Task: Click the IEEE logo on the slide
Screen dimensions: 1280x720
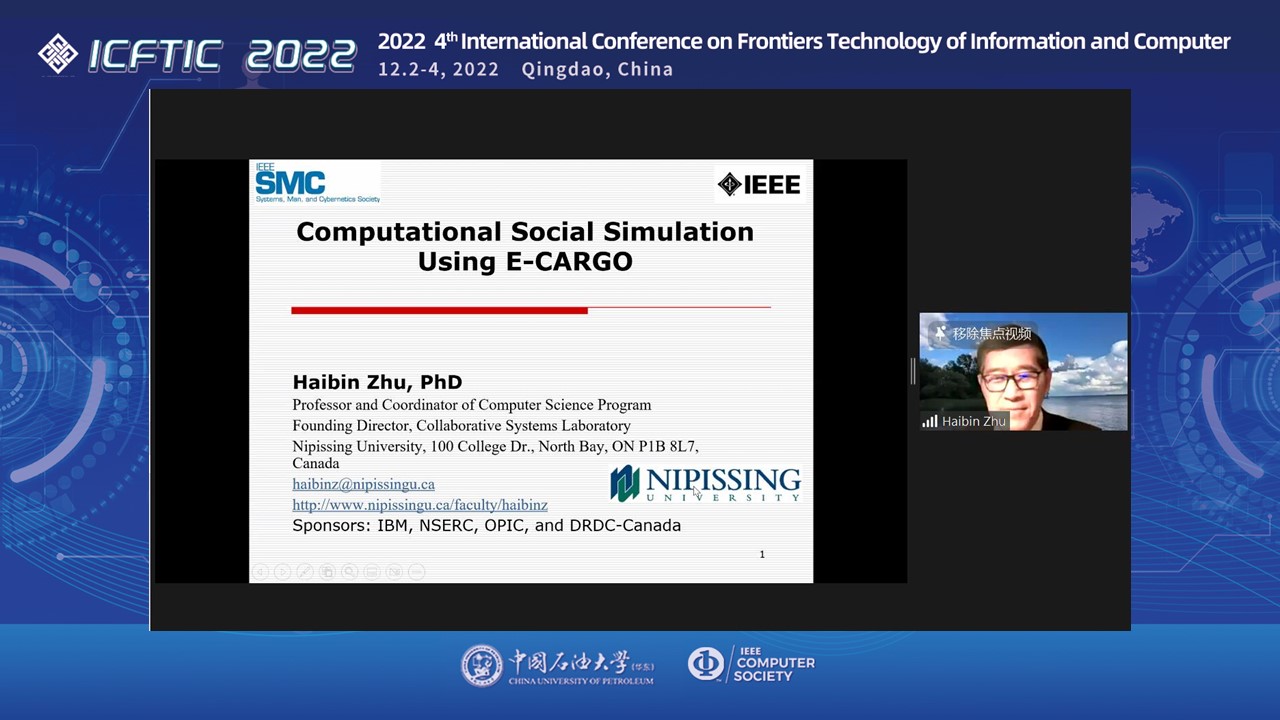Action: (759, 184)
